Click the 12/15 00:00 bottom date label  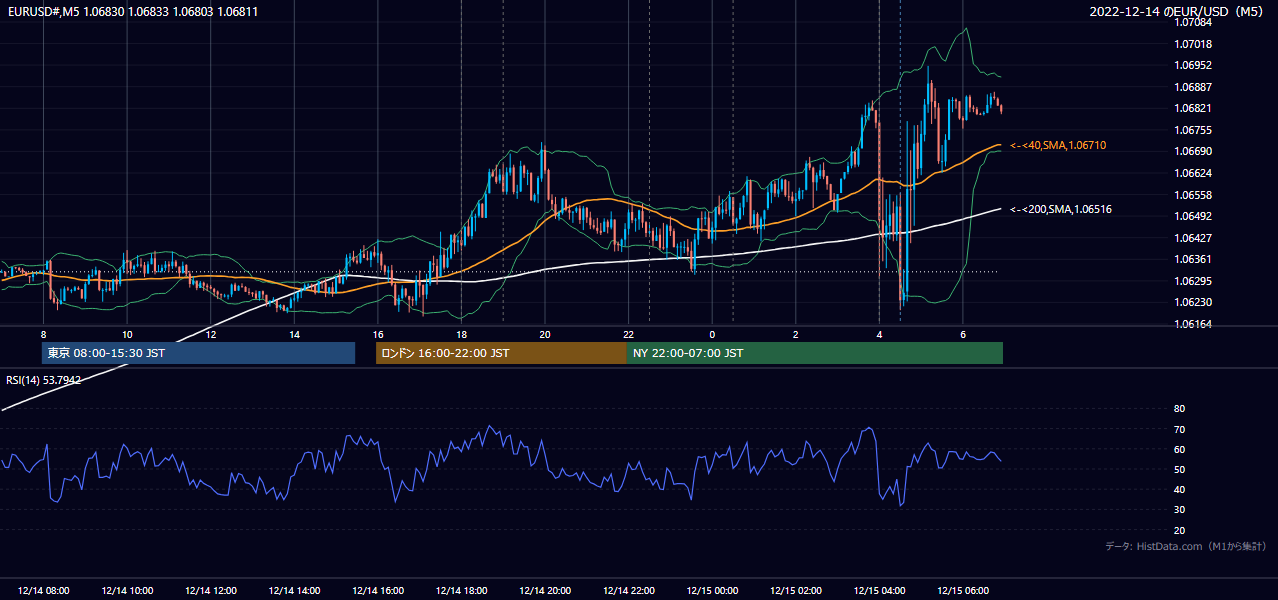(x=712, y=591)
